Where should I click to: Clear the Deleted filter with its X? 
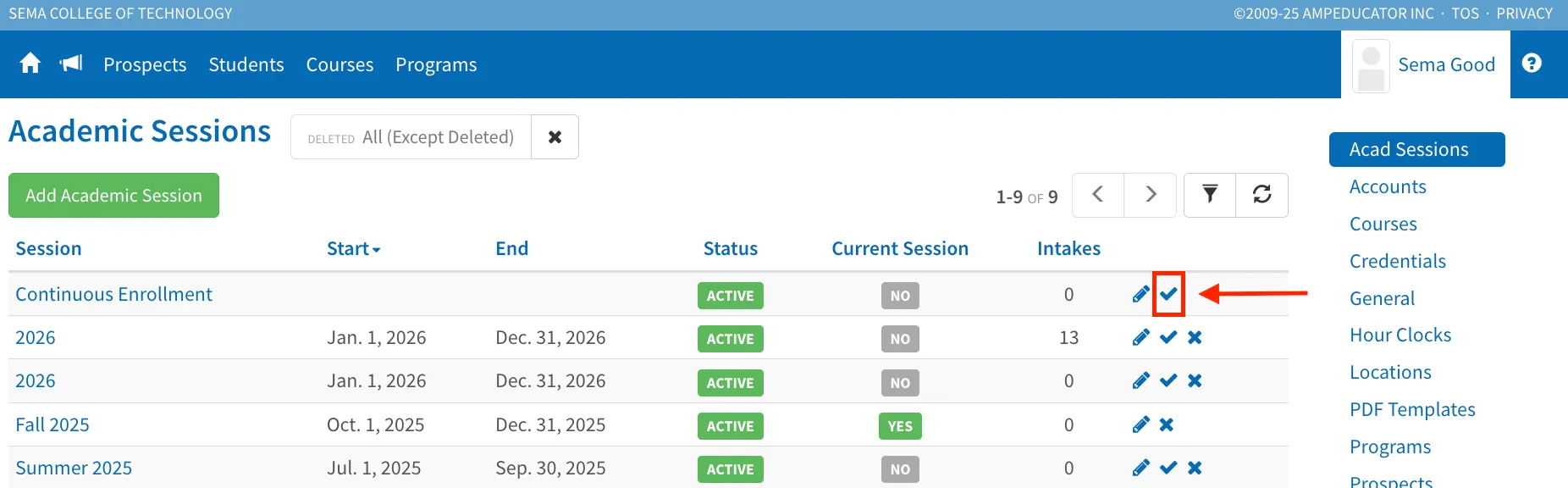(555, 137)
